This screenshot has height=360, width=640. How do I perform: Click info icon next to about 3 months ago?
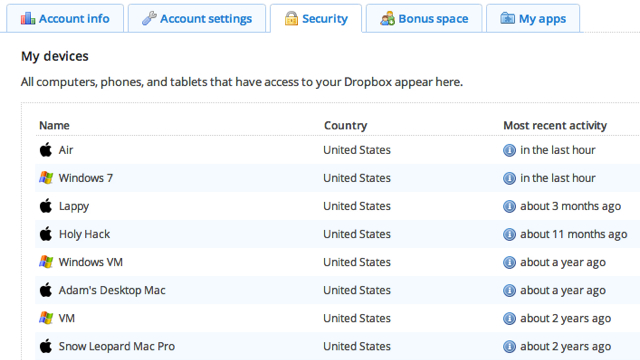click(x=509, y=207)
